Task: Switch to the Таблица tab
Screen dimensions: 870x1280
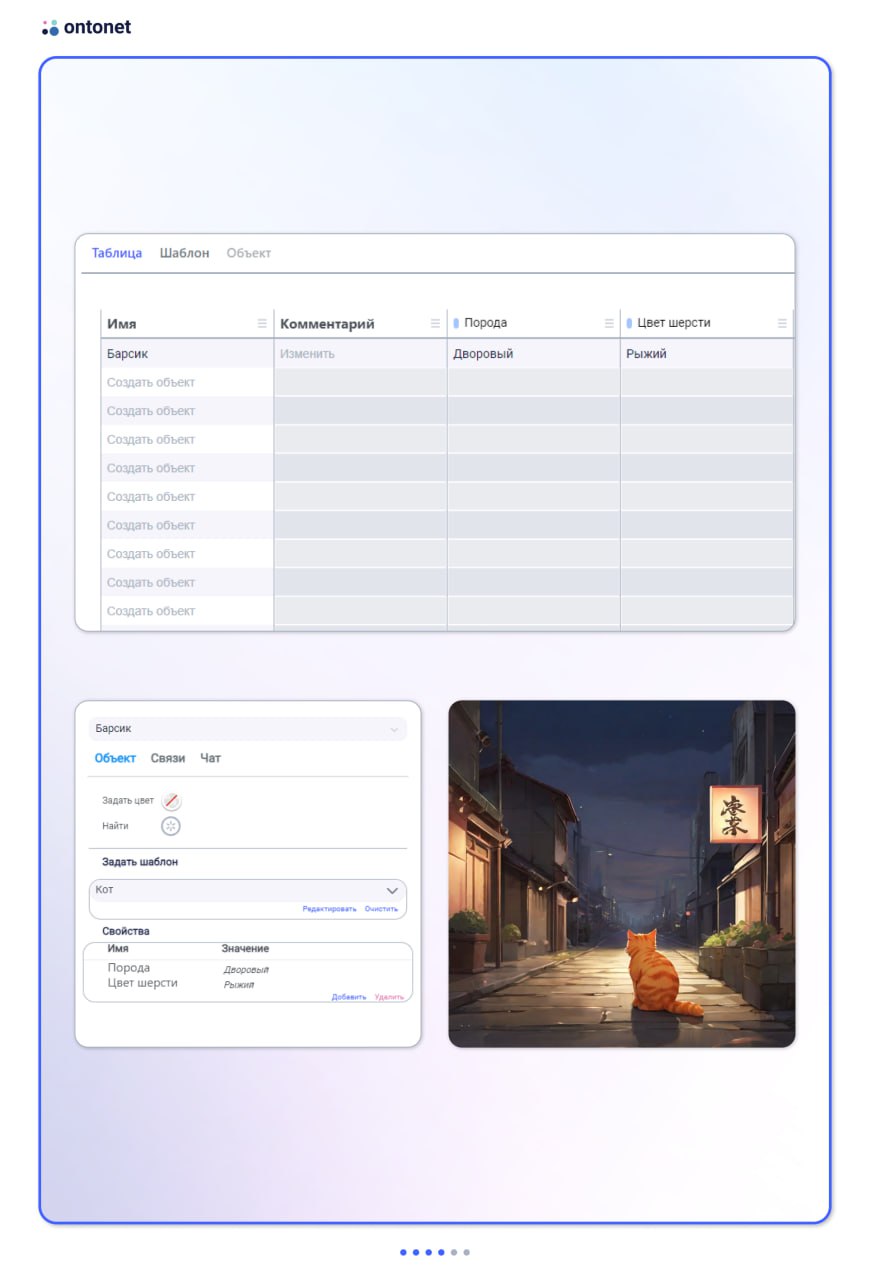Action: click(117, 253)
